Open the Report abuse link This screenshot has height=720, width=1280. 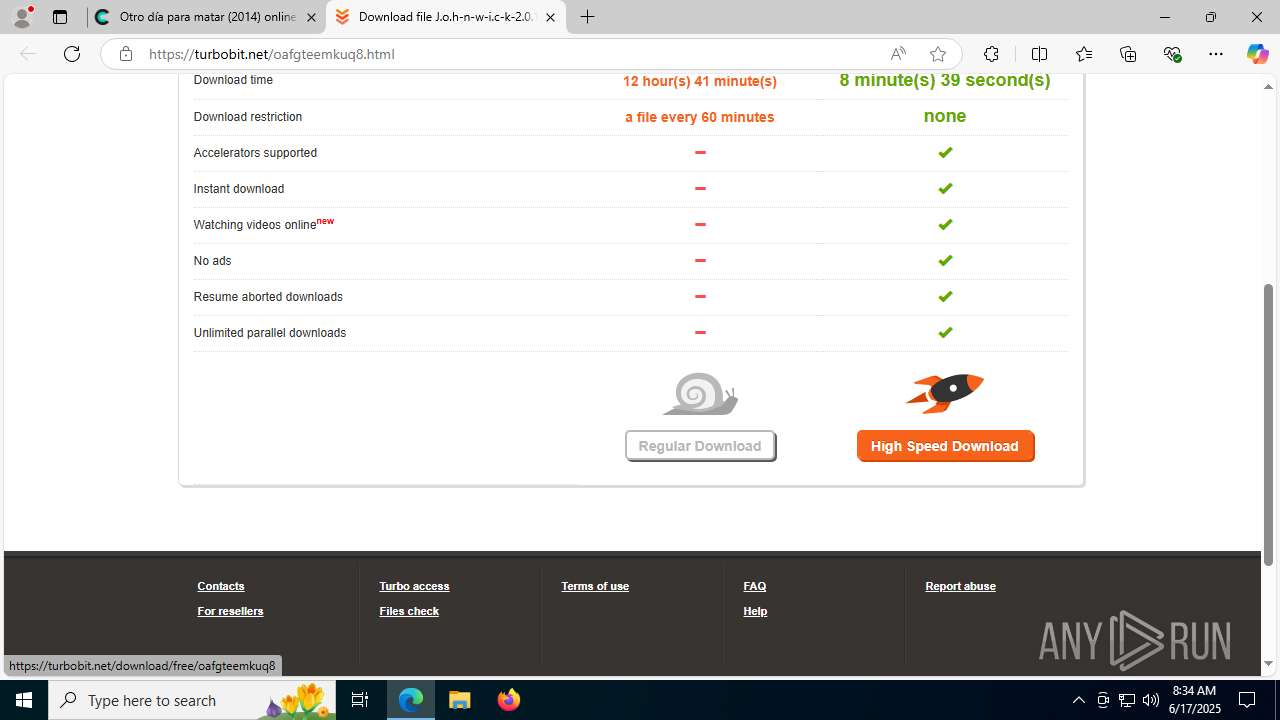[960, 586]
